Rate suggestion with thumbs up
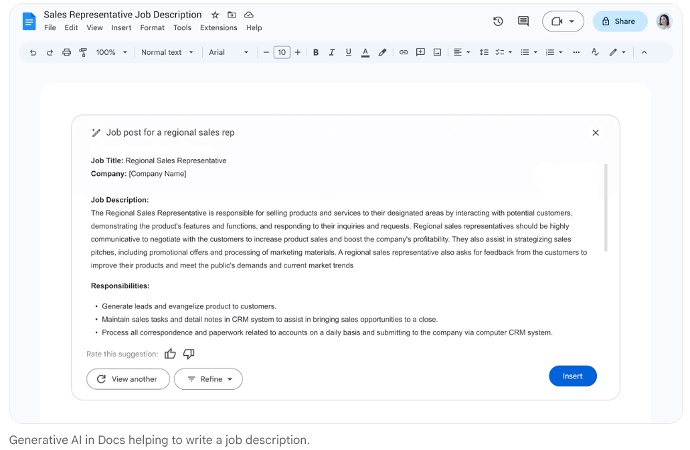 click(170, 353)
